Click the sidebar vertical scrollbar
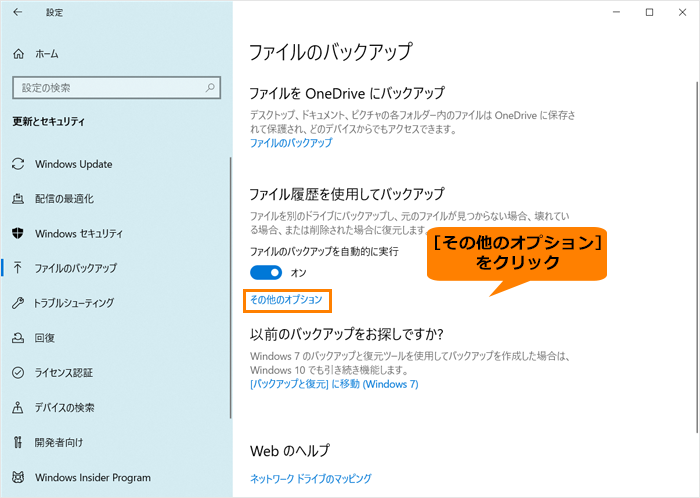 pos(230,287)
